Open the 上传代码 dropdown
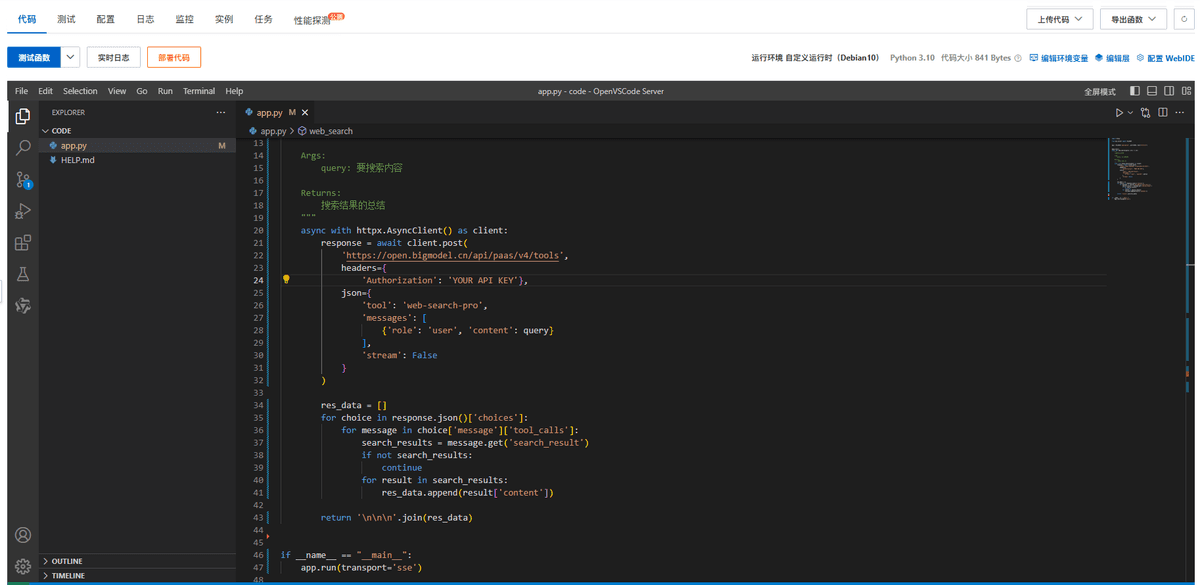Viewport: 1200px width, 585px height. tap(1059, 19)
